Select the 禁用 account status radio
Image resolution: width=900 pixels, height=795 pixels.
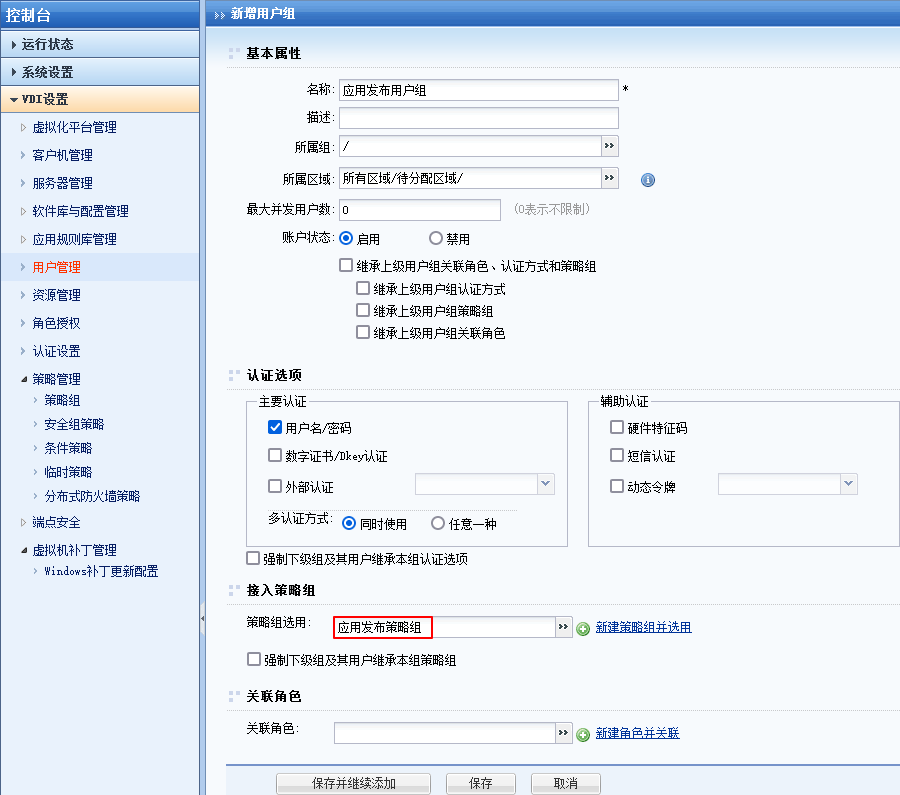[x=436, y=239]
